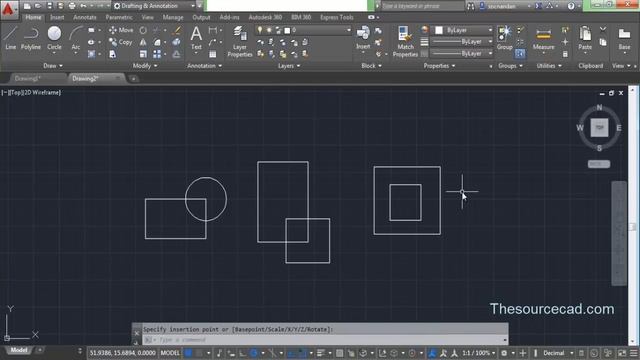Select the Line drawing tool

[x=11, y=38]
